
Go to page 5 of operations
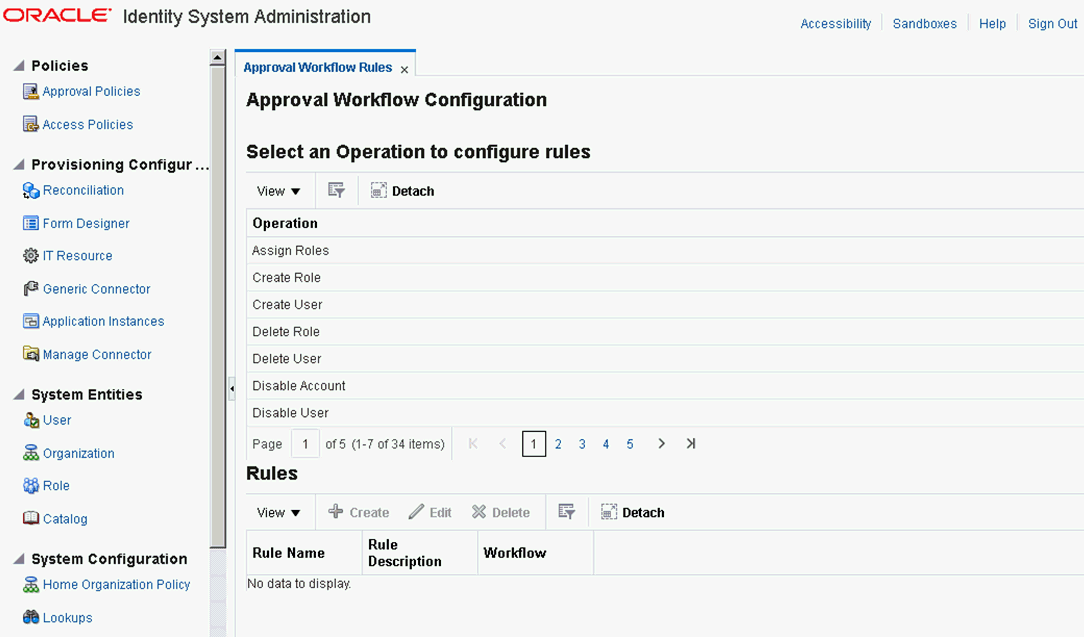point(630,444)
